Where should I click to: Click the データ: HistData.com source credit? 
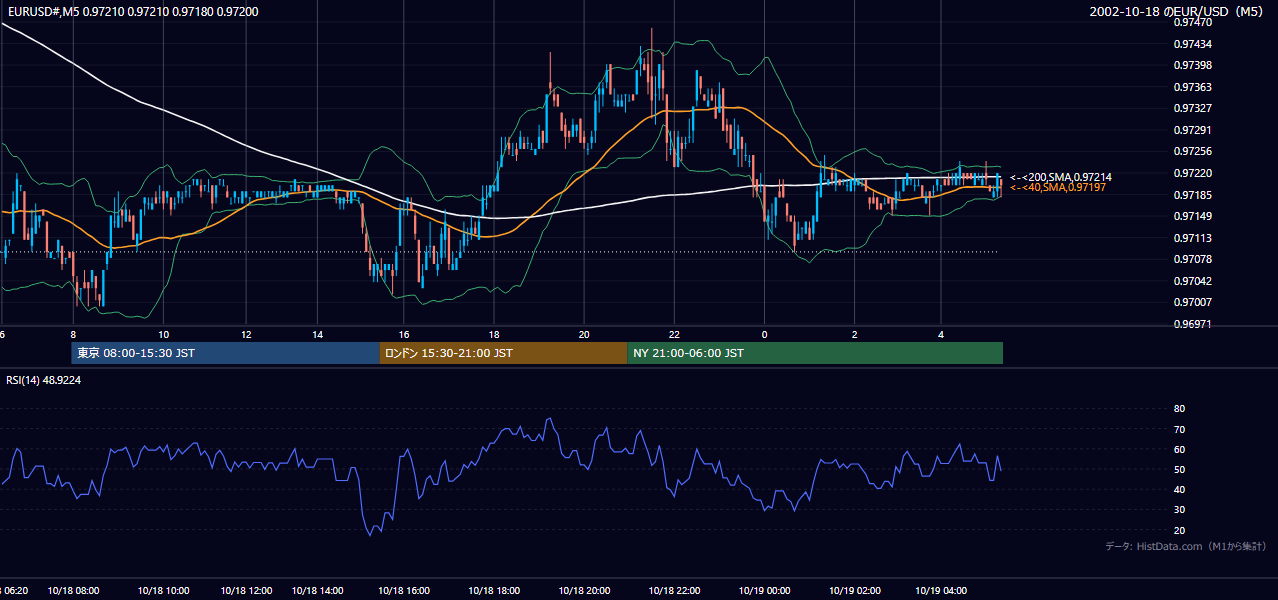tap(1185, 546)
